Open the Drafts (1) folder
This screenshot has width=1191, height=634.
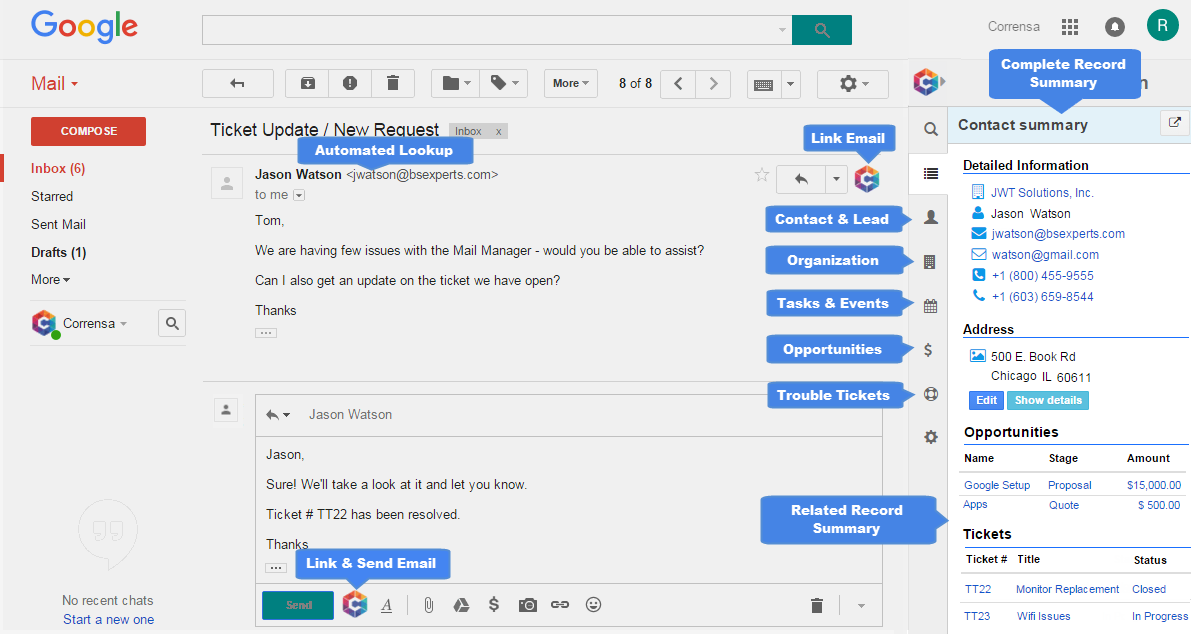click(x=58, y=253)
